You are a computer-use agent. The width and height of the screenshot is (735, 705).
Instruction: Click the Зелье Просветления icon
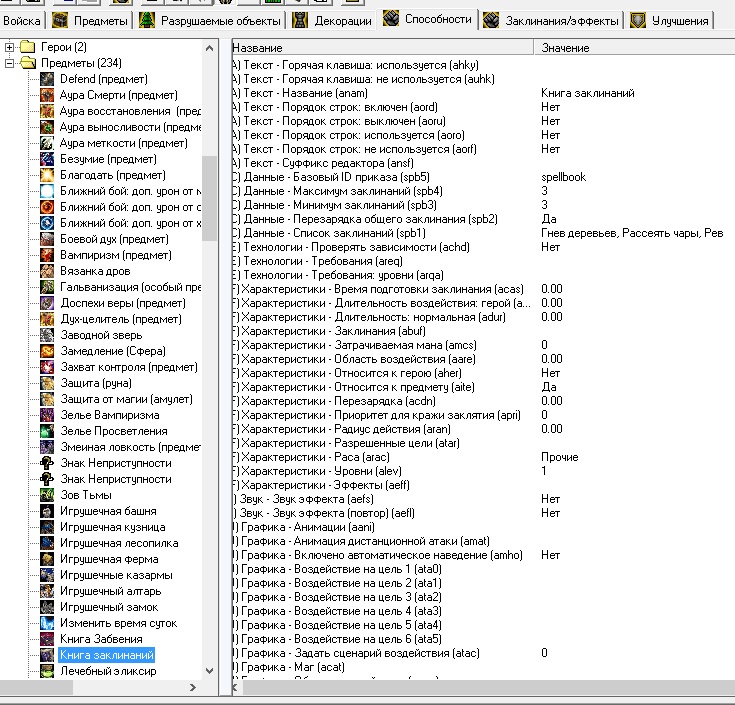tap(47, 431)
